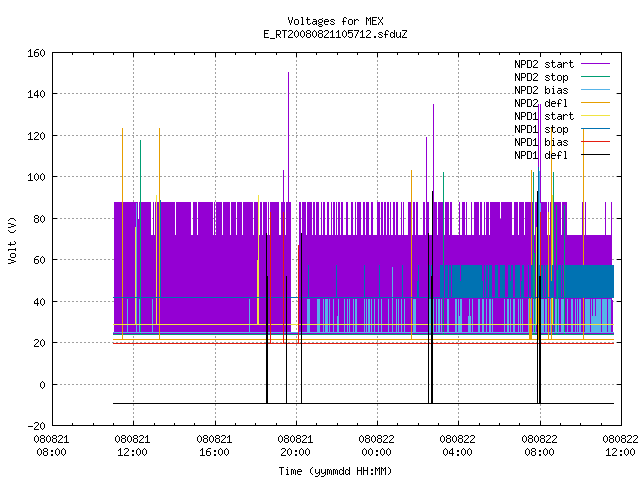Click the '080822 12:00' x-axis tick label
The width and height of the screenshot is (640, 480).
[x=620, y=446]
